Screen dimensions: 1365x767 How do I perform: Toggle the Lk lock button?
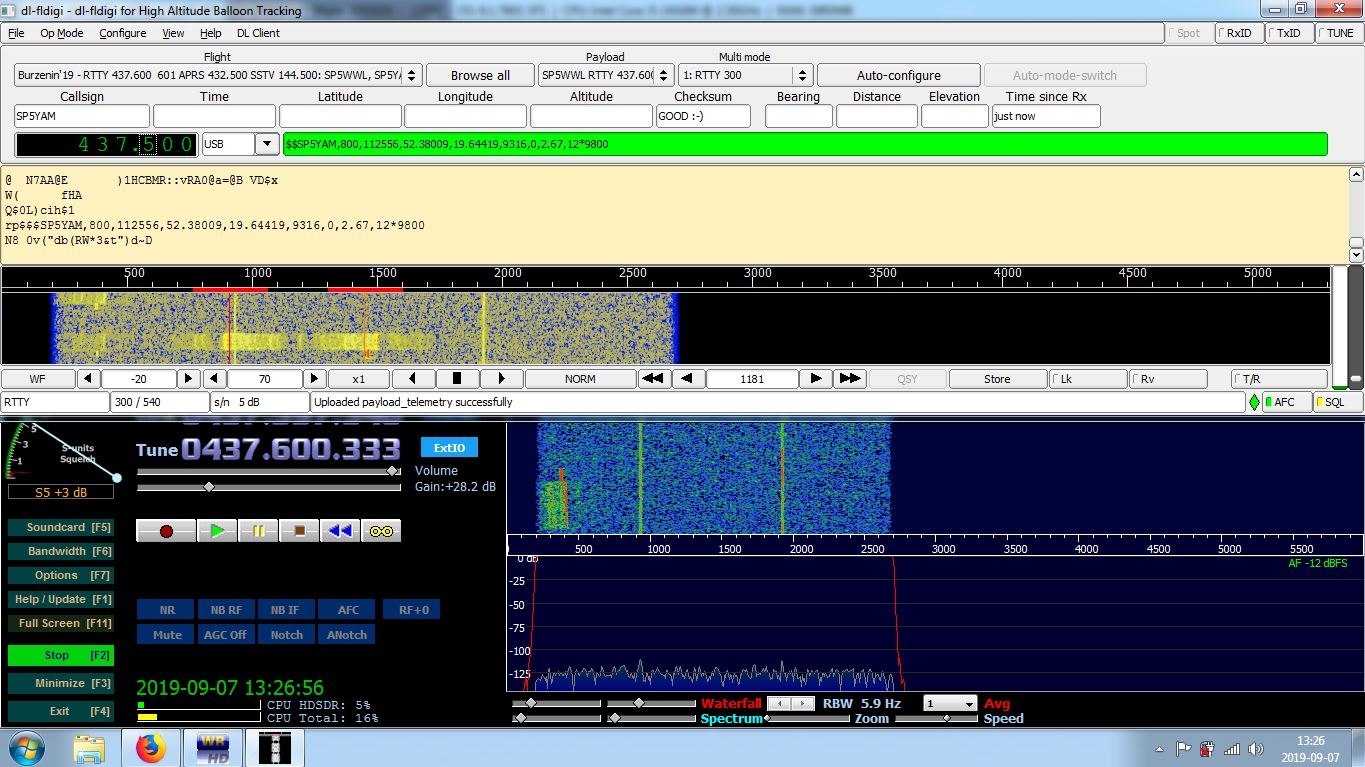click(1088, 379)
